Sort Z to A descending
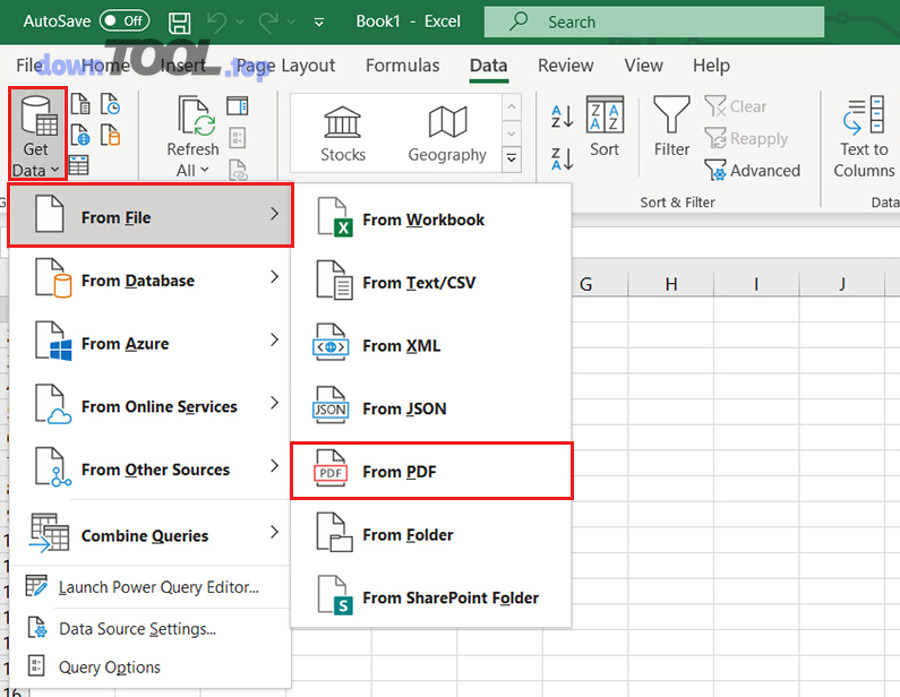900x697 pixels. [x=560, y=158]
